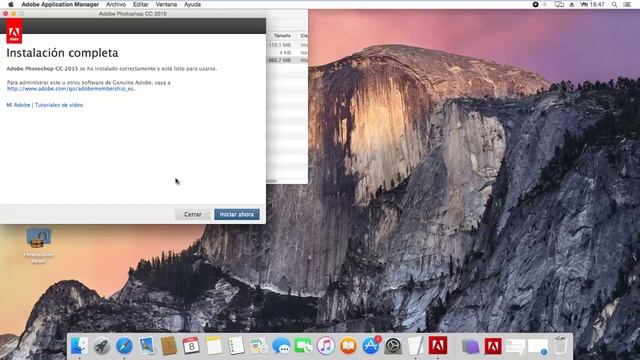Click the Instalación completa heading
This screenshot has height=360, width=640.
[x=62, y=53]
